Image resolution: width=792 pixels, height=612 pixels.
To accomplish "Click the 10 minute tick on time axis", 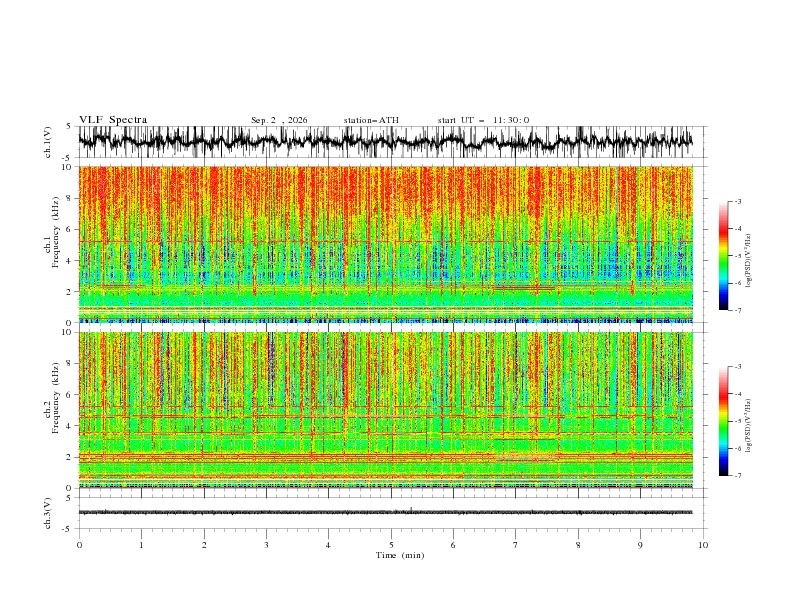I will point(703,545).
